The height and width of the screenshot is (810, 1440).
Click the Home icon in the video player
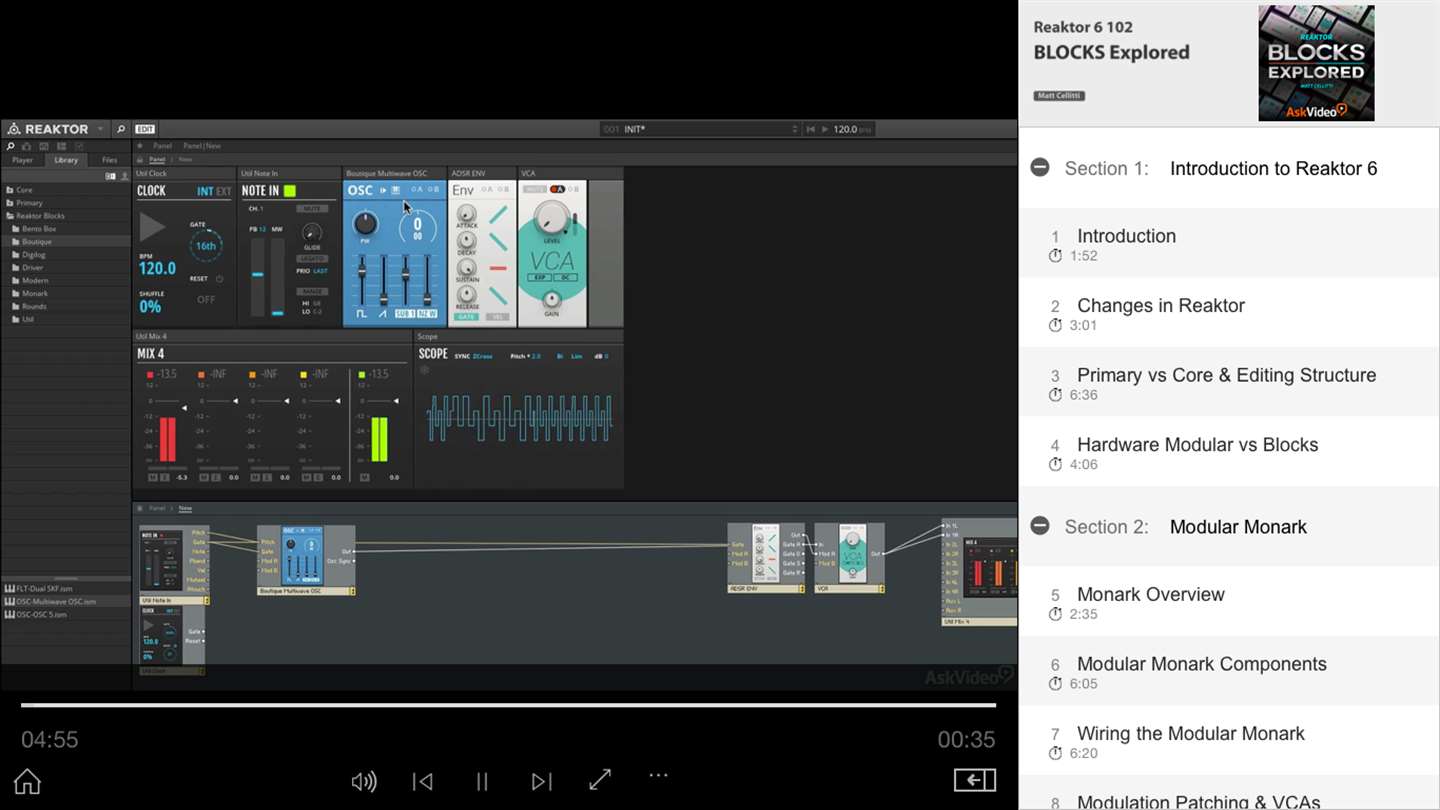pos(27,781)
